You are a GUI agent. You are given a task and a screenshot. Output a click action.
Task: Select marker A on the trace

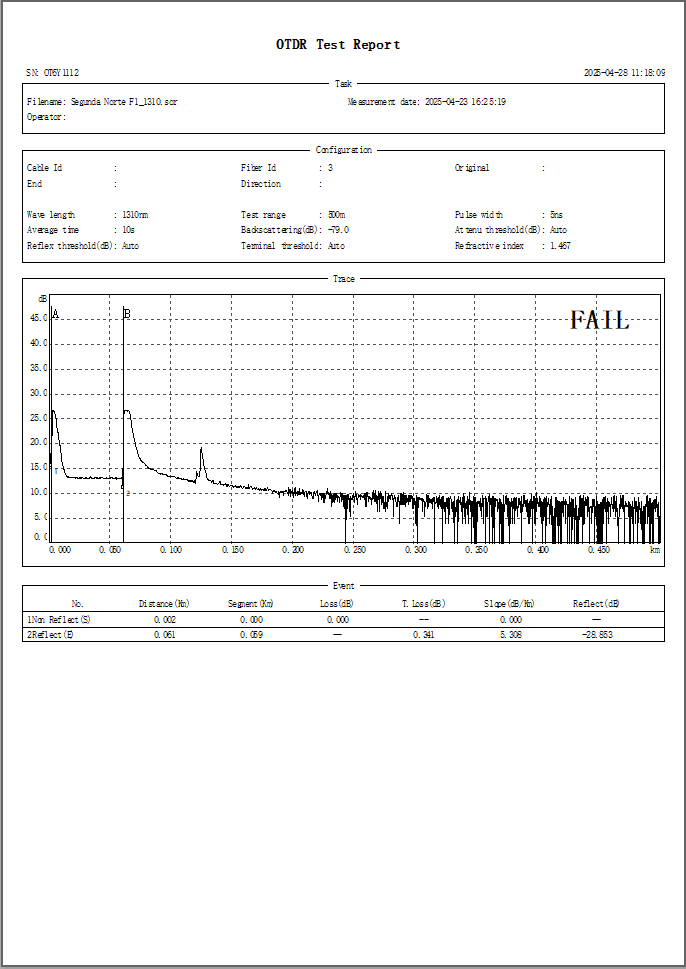pyautogui.click(x=55, y=314)
